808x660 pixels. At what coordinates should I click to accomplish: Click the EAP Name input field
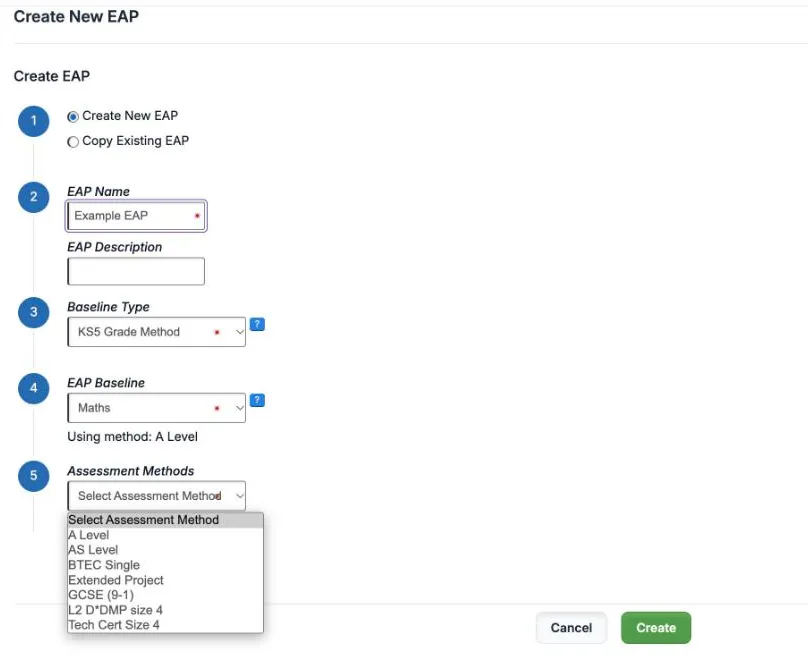point(137,215)
